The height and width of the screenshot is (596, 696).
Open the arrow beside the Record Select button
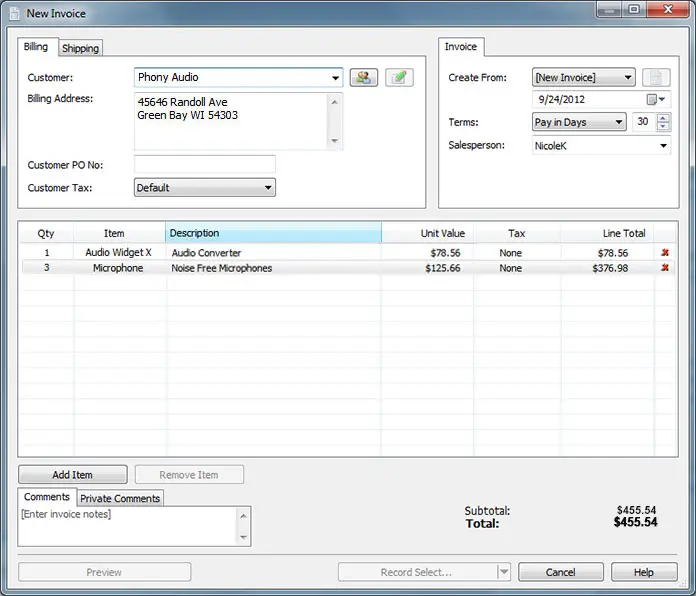(x=504, y=572)
